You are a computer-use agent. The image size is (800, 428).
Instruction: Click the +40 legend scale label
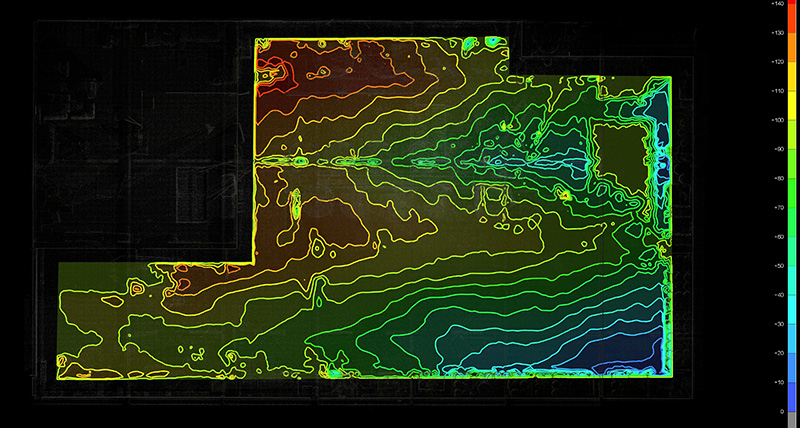[775, 295]
